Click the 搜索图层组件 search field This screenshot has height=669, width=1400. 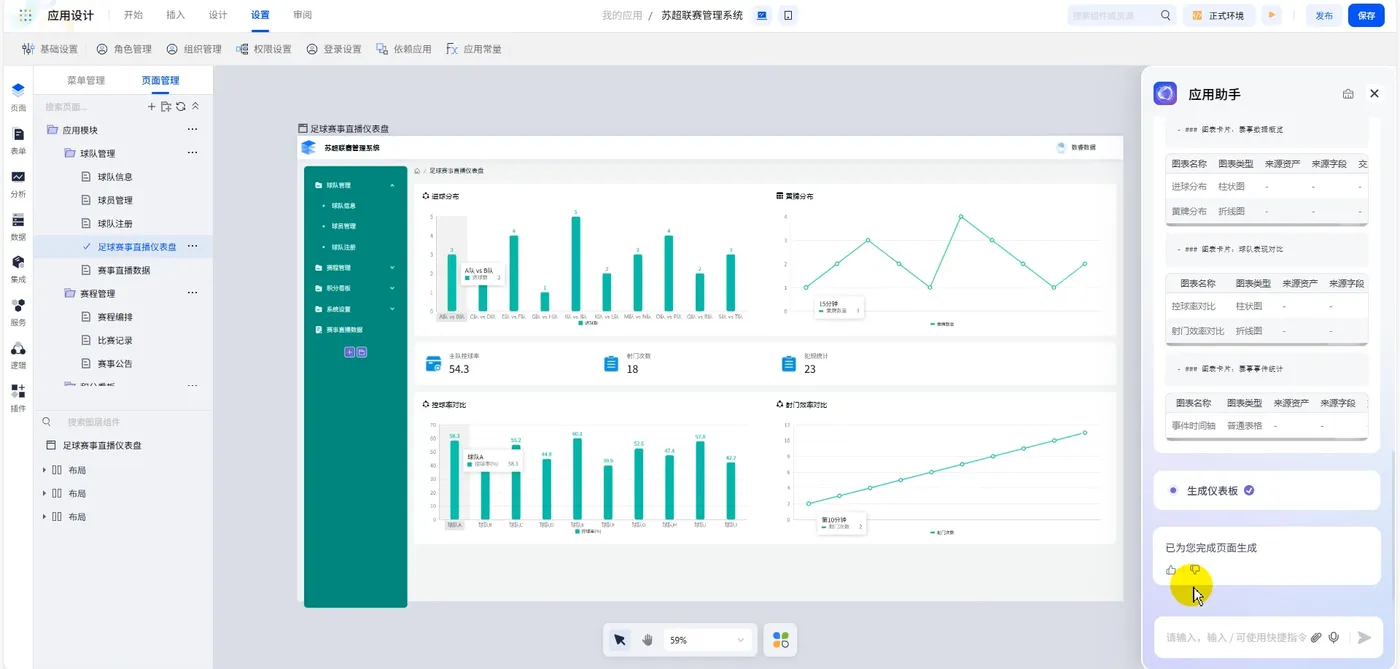pyautogui.click(x=123, y=422)
